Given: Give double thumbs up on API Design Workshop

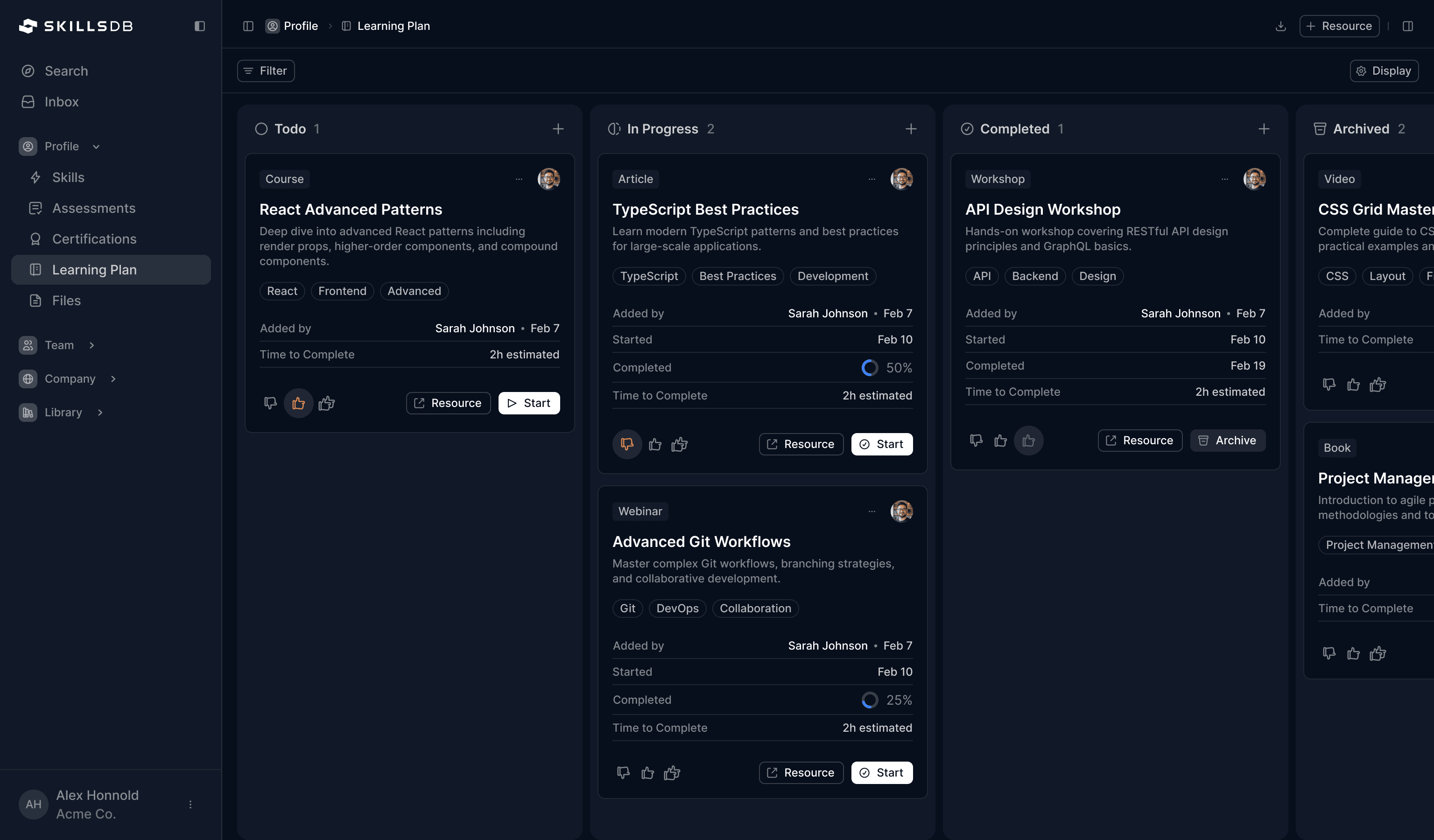Looking at the screenshot, I should click(1029, 440).
